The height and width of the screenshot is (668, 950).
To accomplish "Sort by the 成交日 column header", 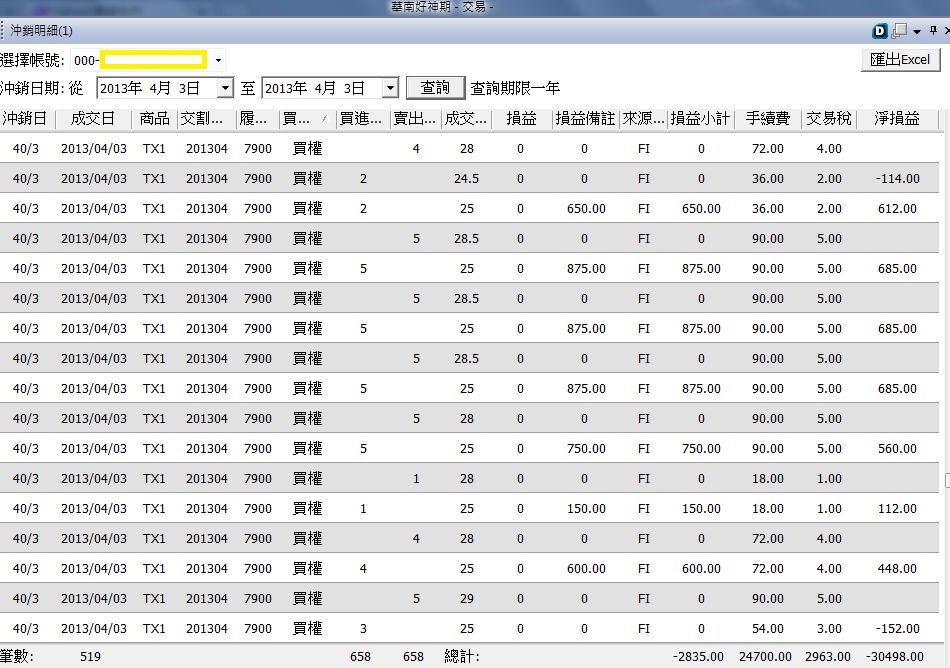I will pos(93,119).
